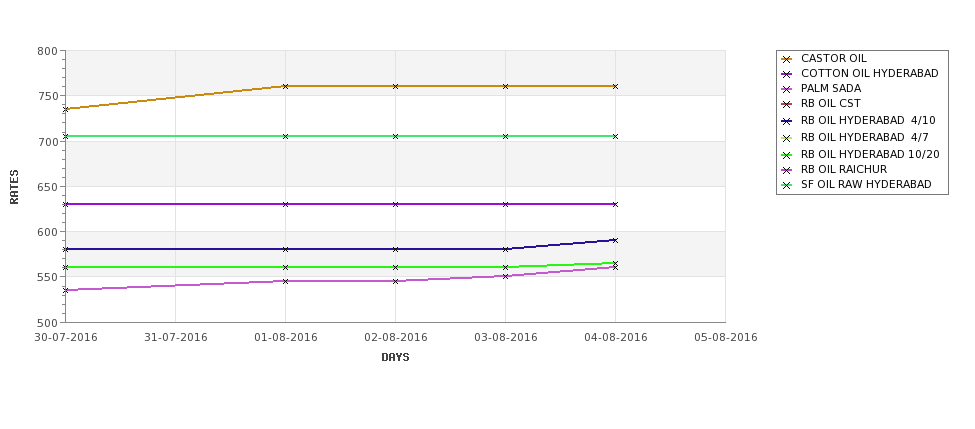Click the RB OIL CST legend marker

point(786,104)
